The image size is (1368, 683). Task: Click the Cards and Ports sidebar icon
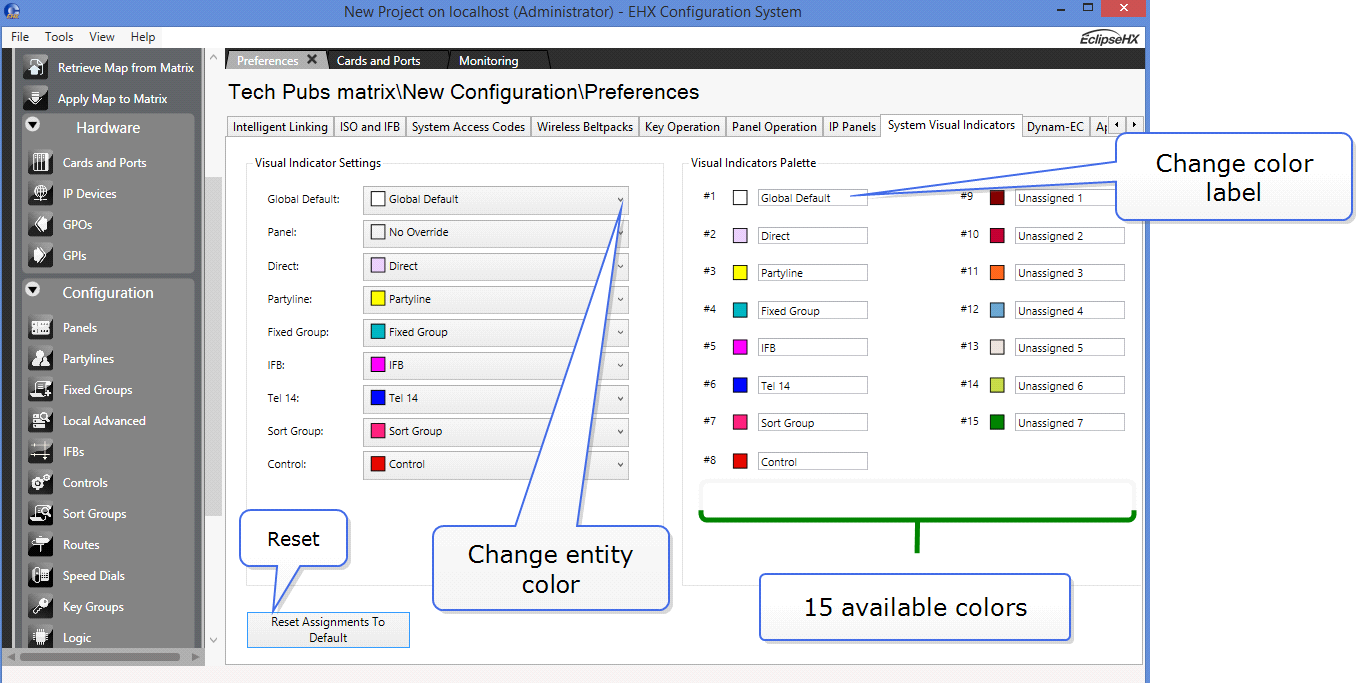pyautogui.click(x=41, y=162)
